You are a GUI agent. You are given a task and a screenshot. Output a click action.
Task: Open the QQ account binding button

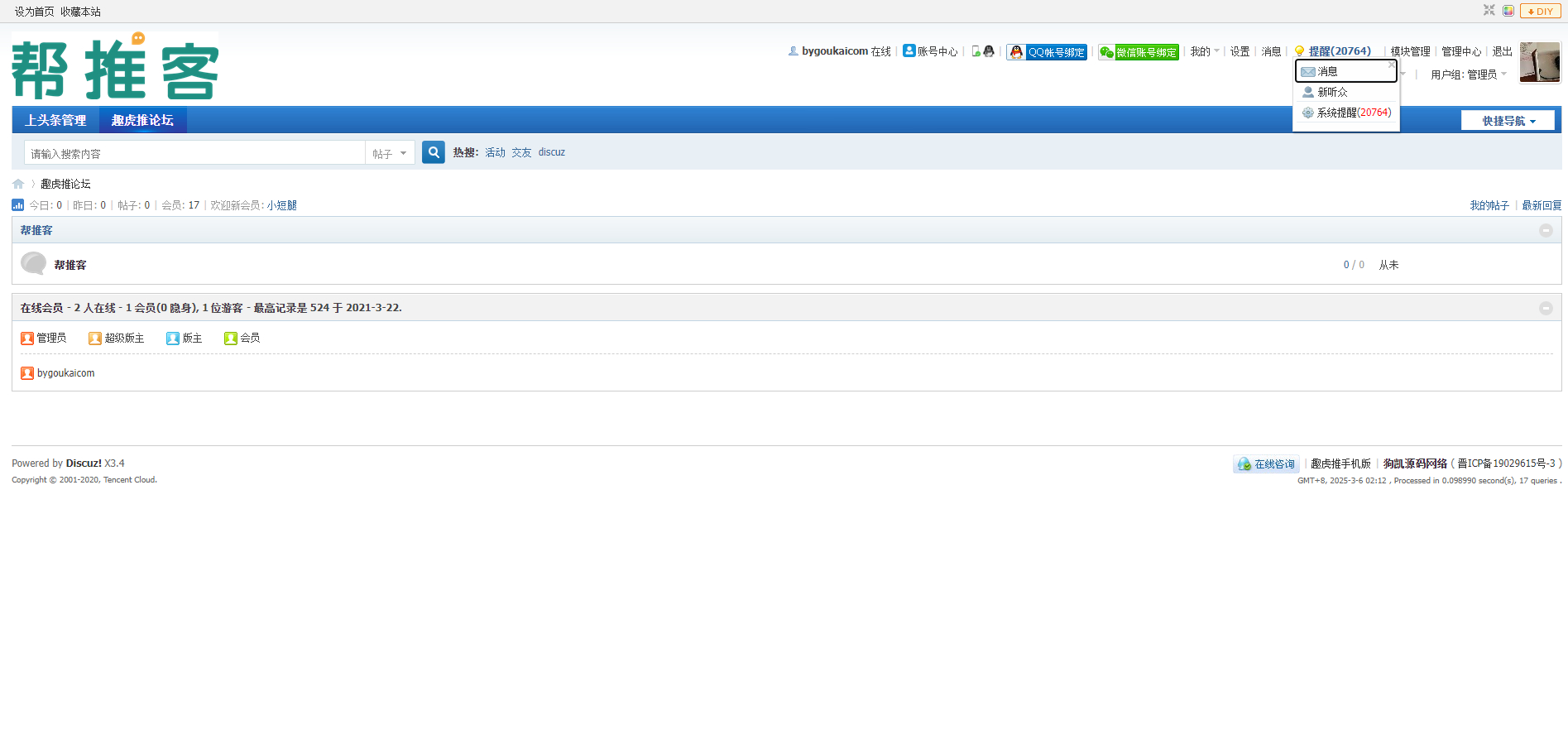tap(1047, 52)
